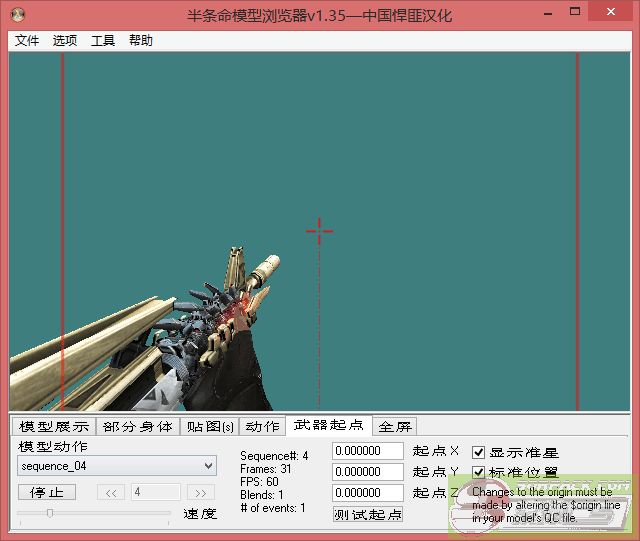Open the sequence_04 animation dropdown
This screenshot has height=541, width=640.
117,466
